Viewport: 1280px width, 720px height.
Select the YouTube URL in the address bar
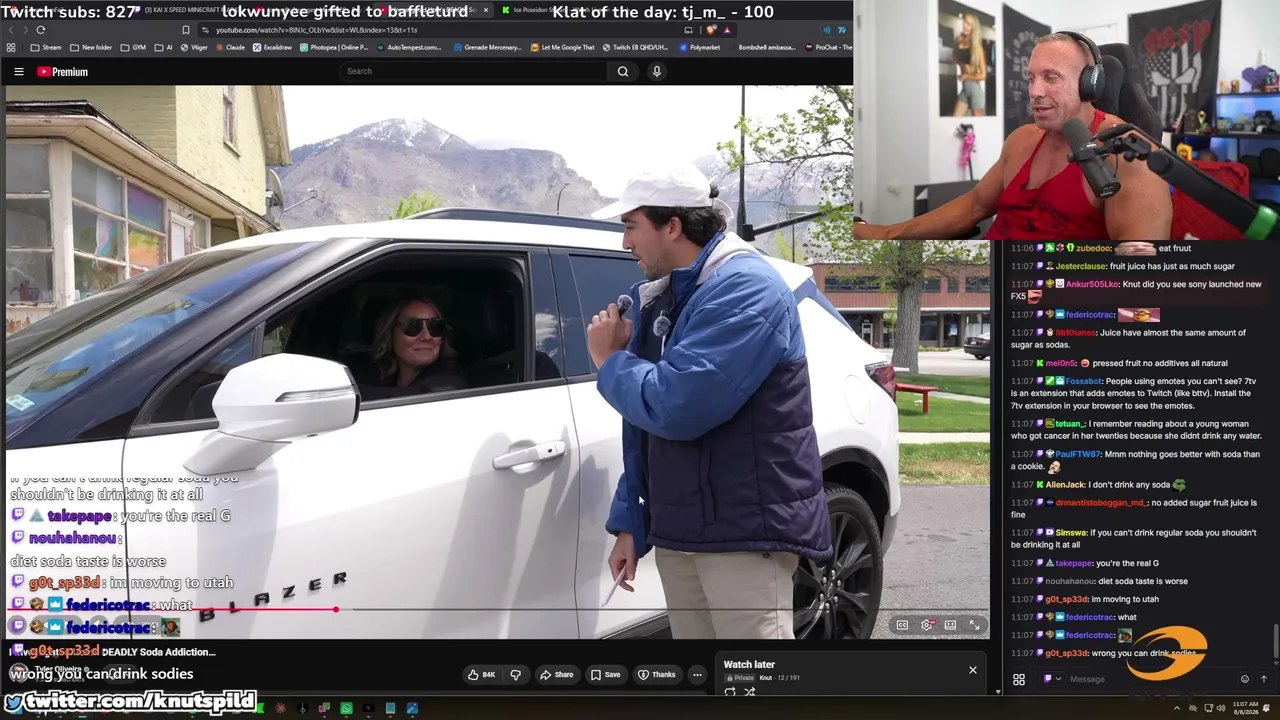(316, 30)
